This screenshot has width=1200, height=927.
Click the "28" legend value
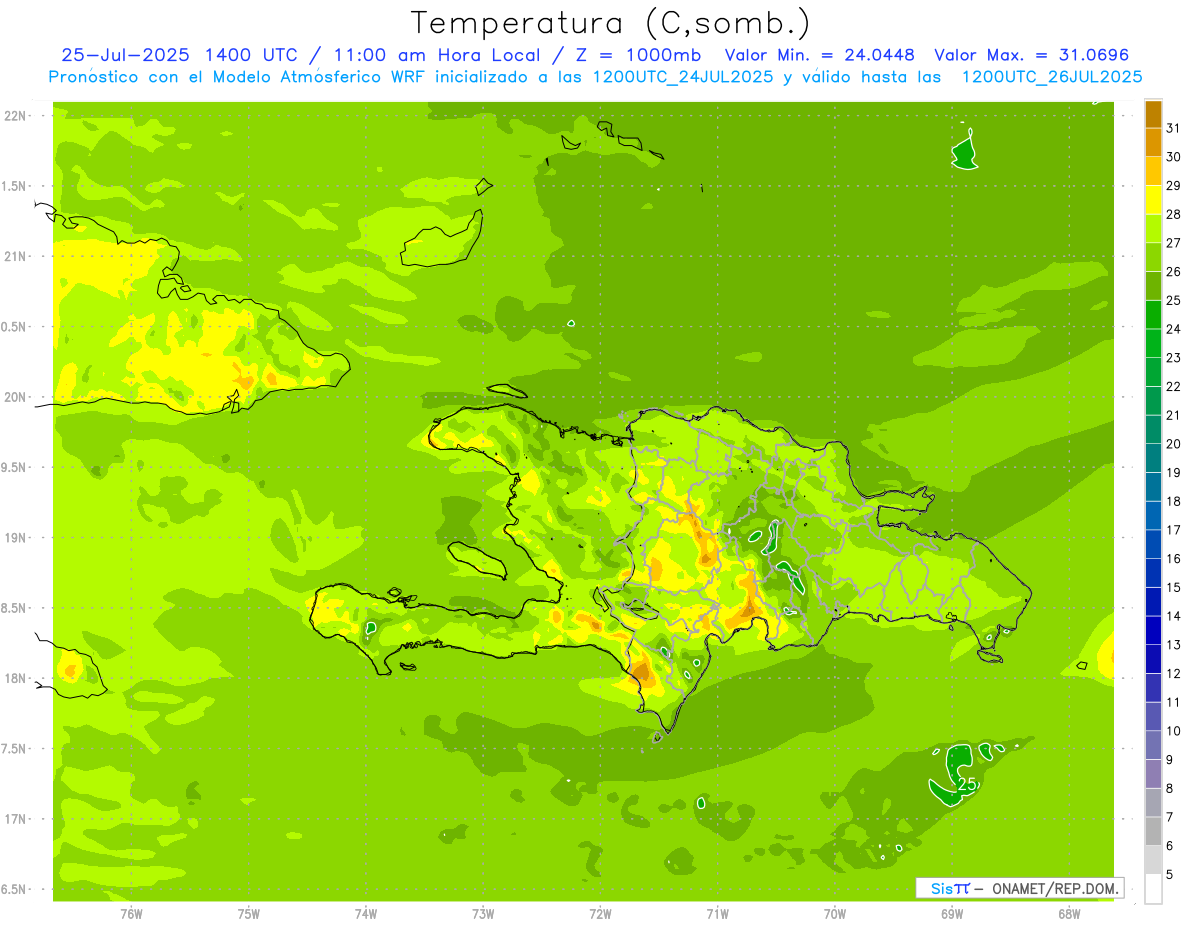(1174, 214)
